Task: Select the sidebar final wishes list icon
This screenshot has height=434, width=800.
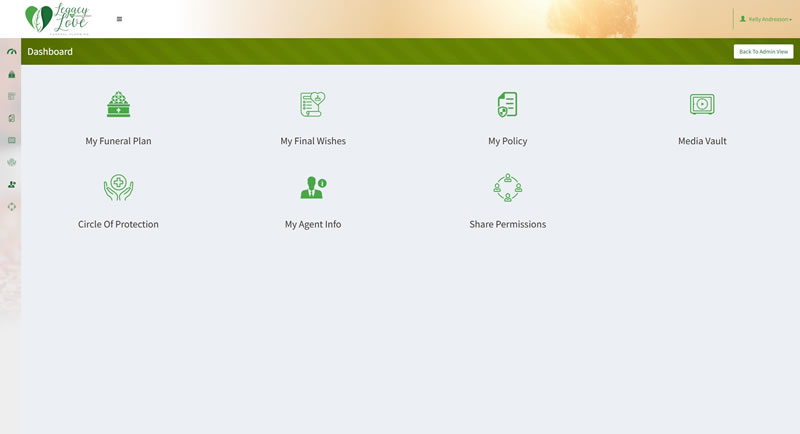Action: click(x=12, y=96)
